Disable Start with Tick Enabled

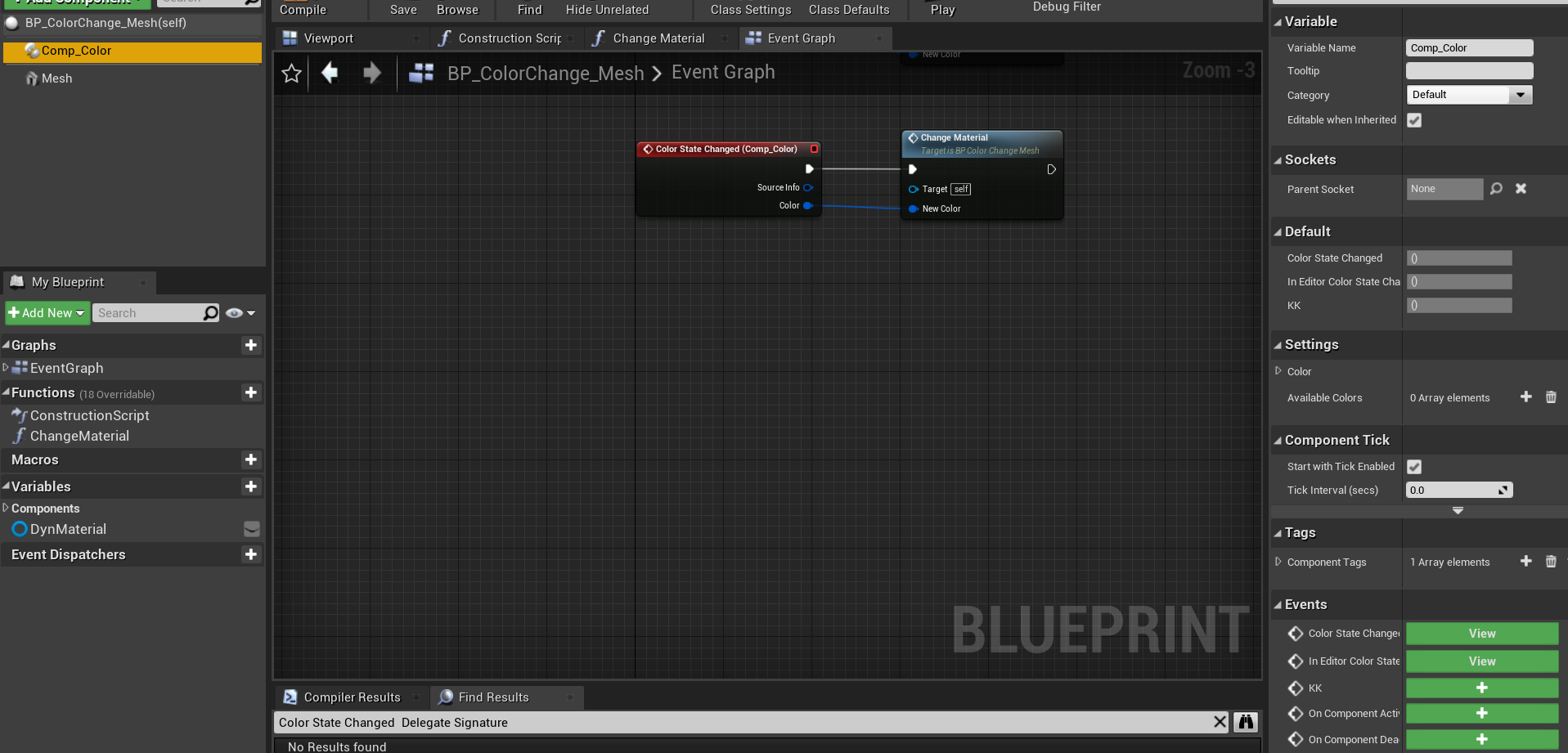coord(1414,466)
